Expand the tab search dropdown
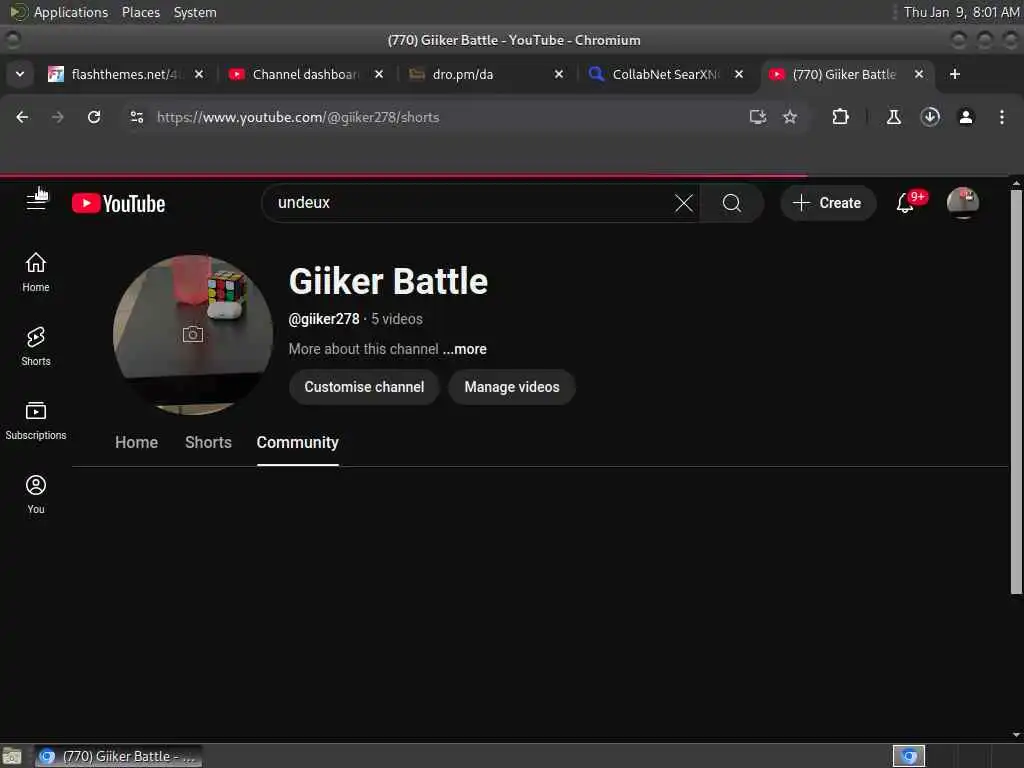This screenshot has height=768, width=1024. (x=20, y=74)
